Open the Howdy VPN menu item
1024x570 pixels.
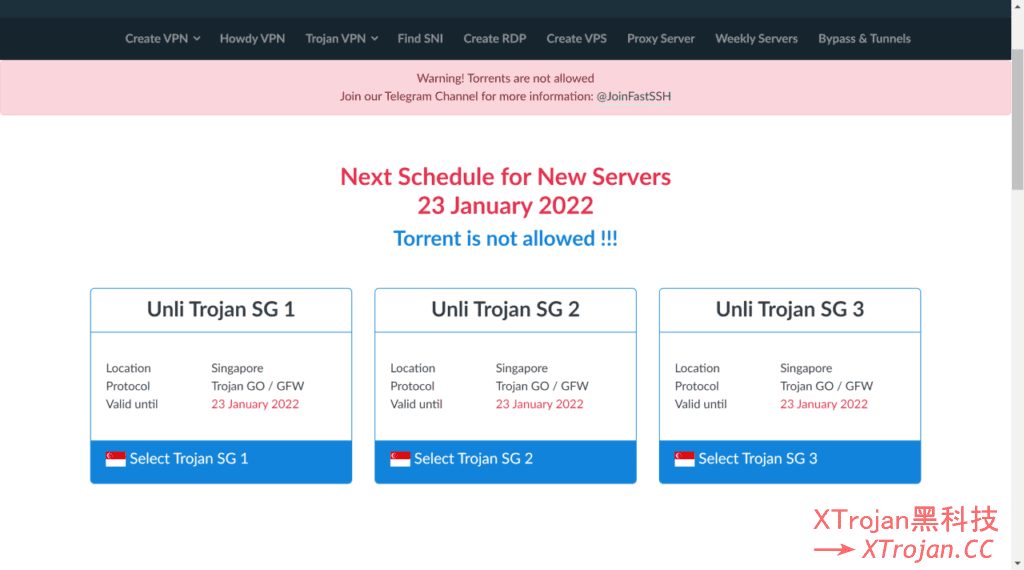click(x=252, y=38)
